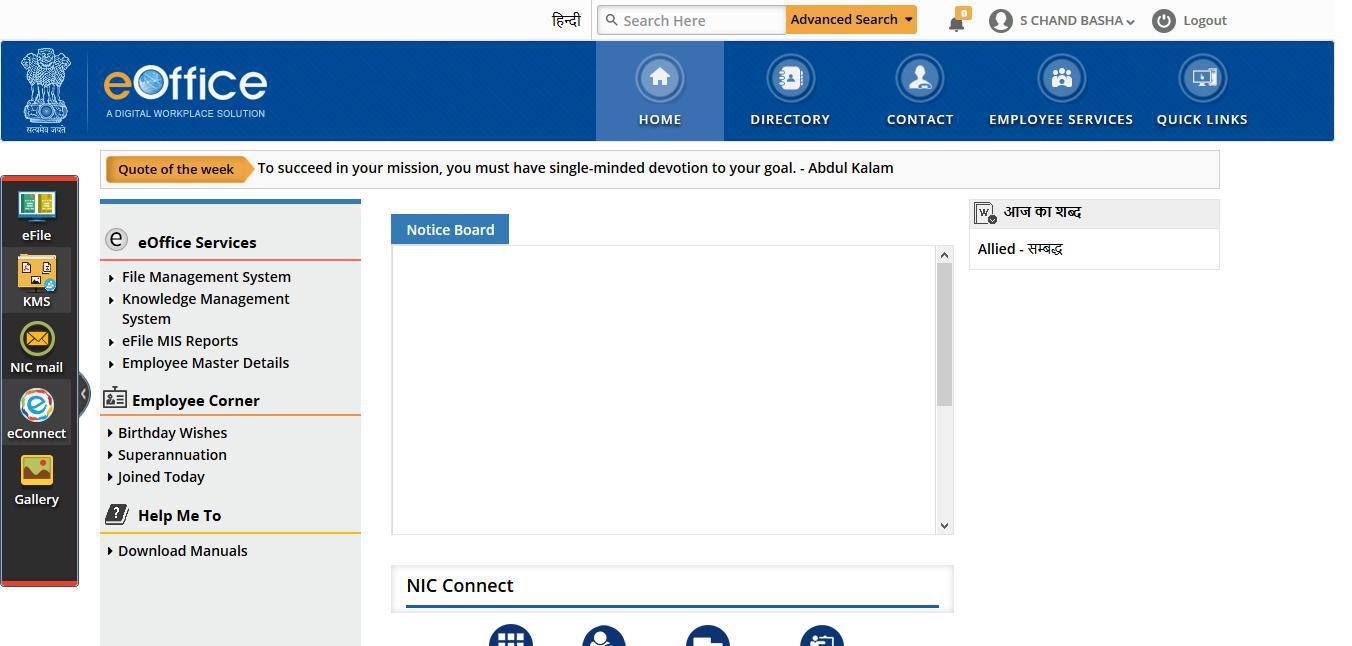Expand the S CHAND BASHA profile menu
The height and width of the screenshot is (646, 1352).
[x=1063, y=20]
